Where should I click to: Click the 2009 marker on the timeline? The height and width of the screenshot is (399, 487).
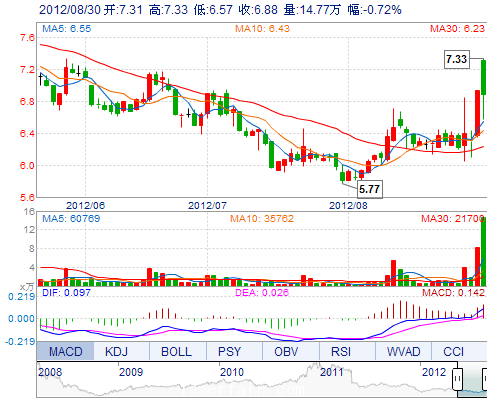coord(131,372)
